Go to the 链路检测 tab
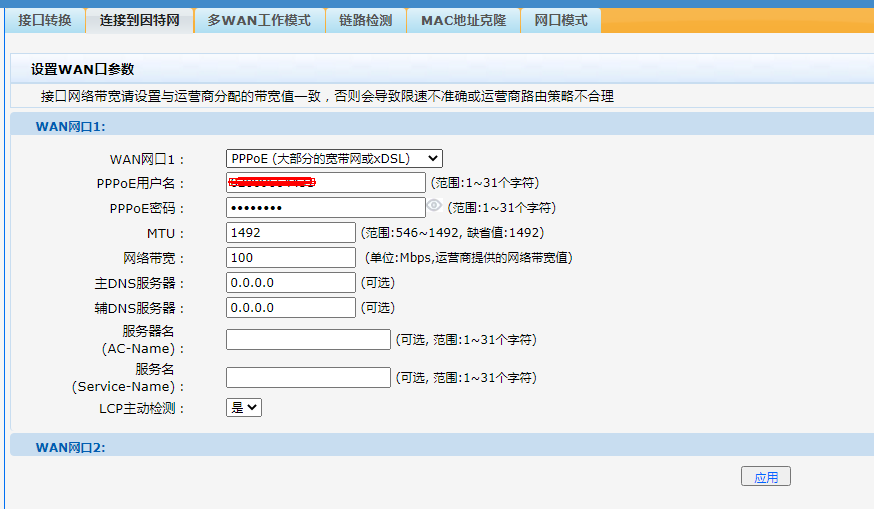This screenshot has width=874, height=509. coord(366,21)
